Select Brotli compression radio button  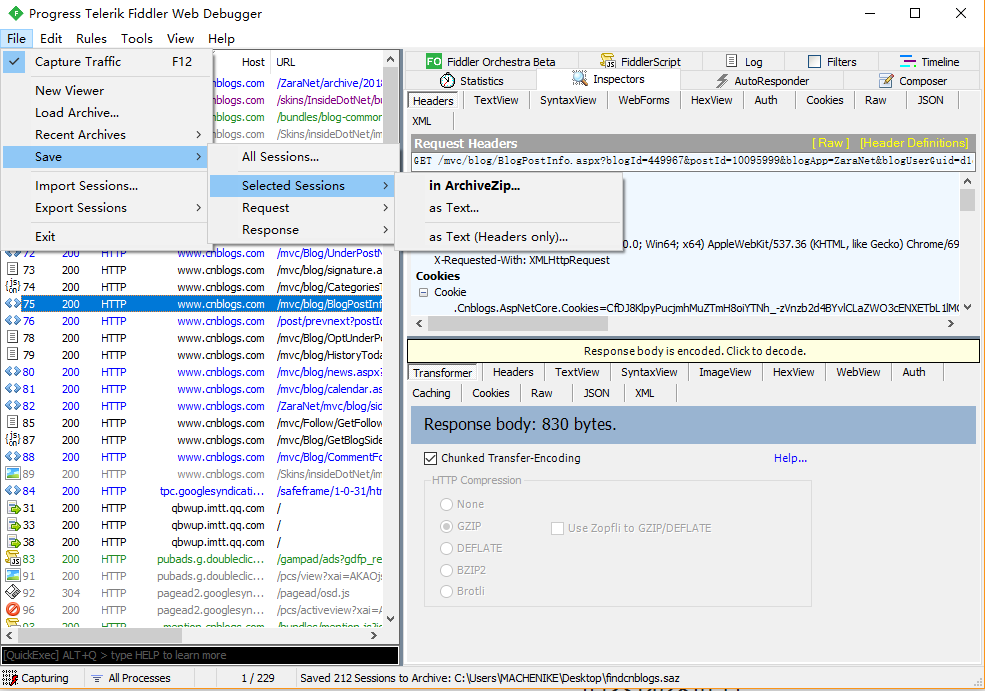click(447, 591)
